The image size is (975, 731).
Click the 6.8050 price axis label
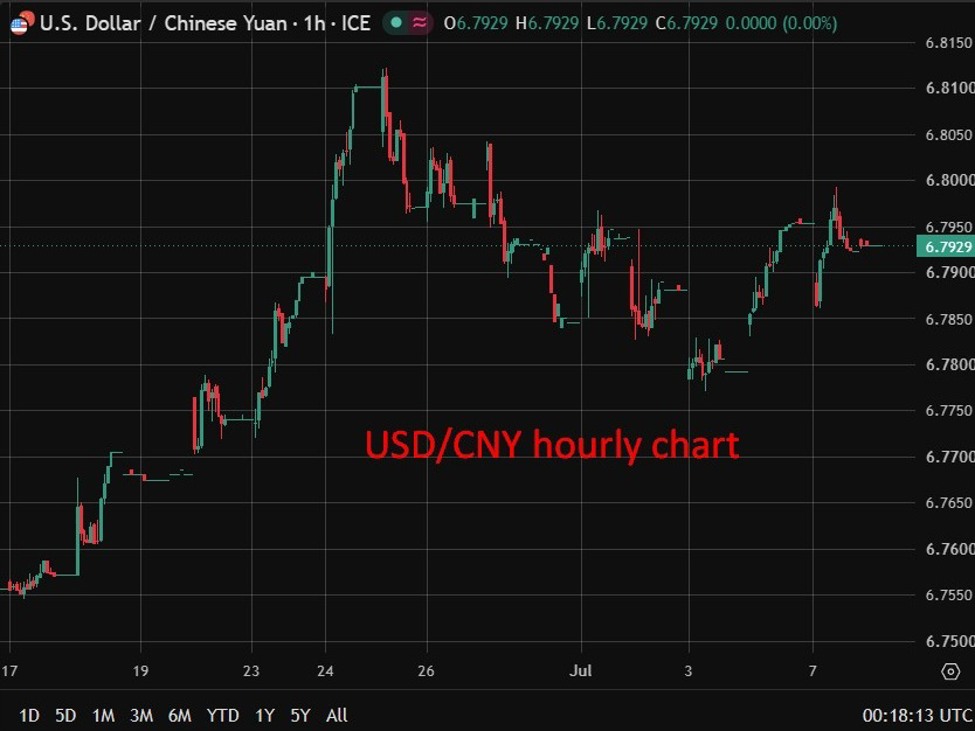point(950,135)
